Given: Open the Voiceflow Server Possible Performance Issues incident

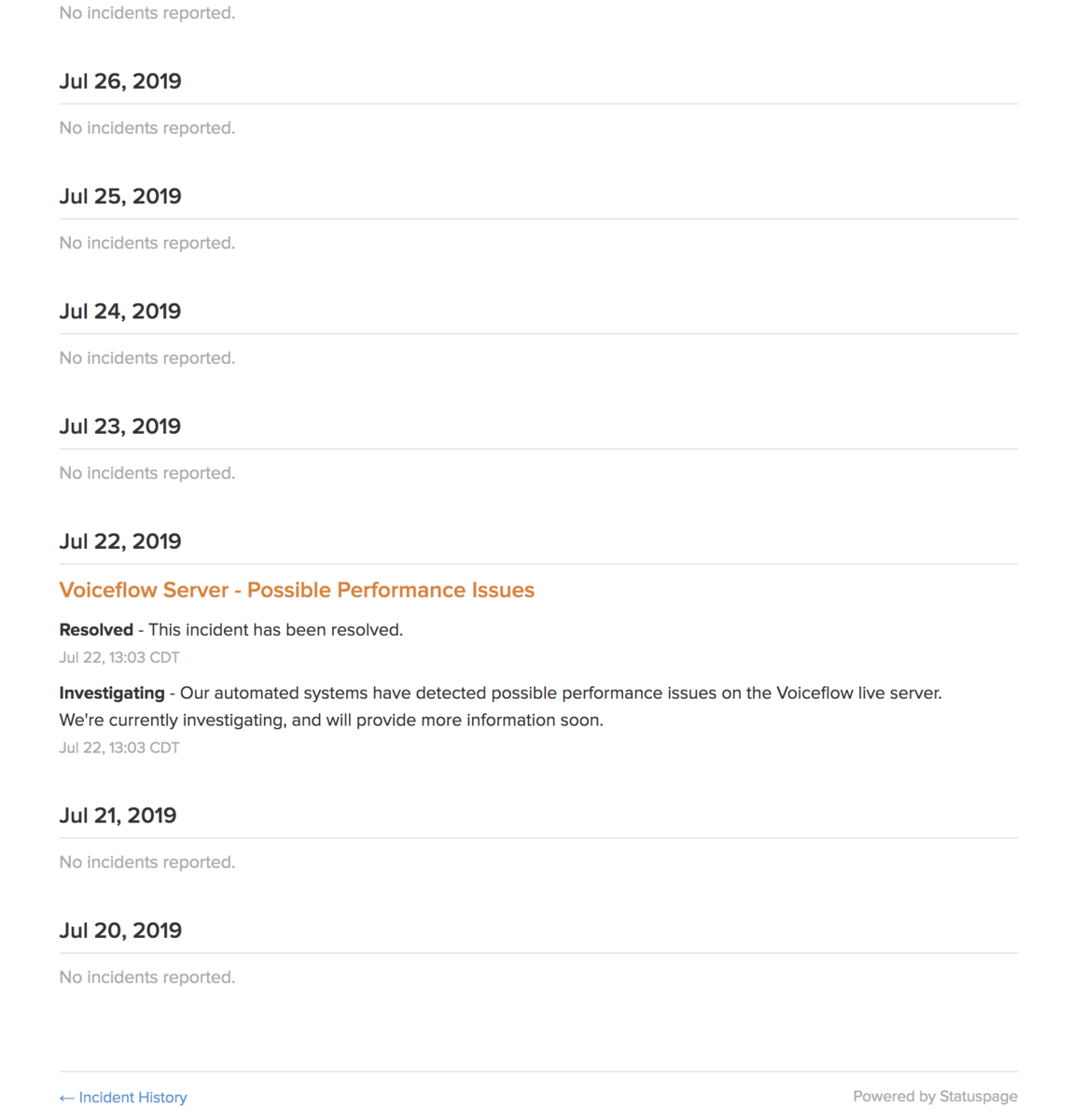Looking at the screenshot, I should point(297,590).
